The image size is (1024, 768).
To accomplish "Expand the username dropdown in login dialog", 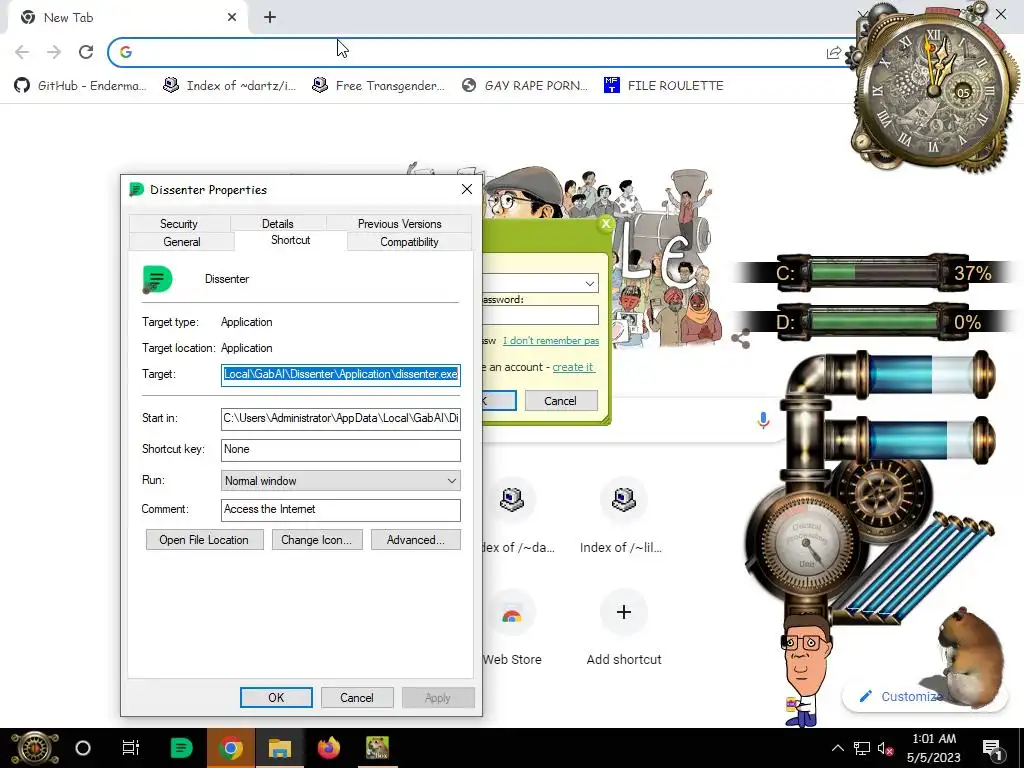I will point(590,283).
